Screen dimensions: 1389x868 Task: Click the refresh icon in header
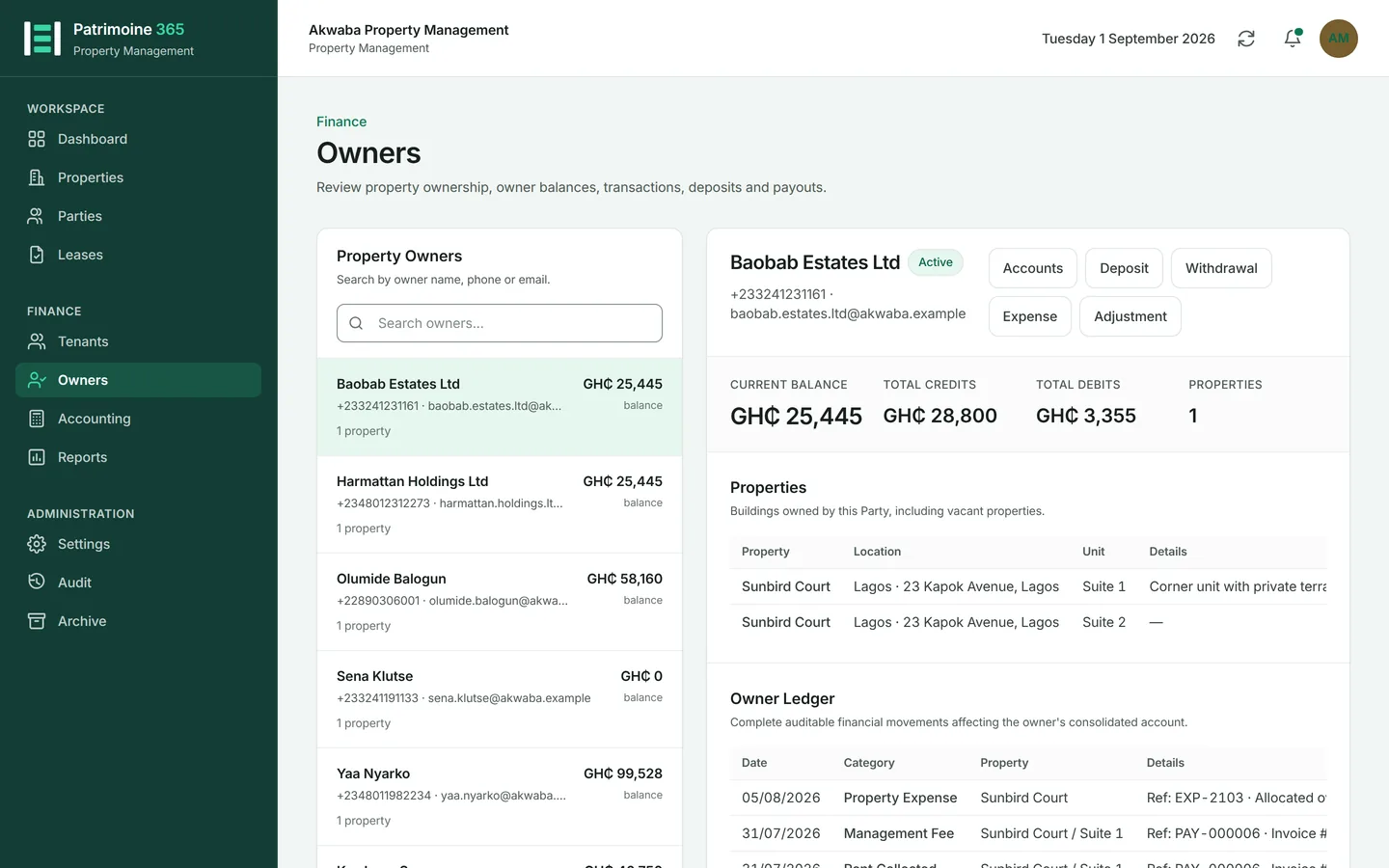click(1246, 39)
